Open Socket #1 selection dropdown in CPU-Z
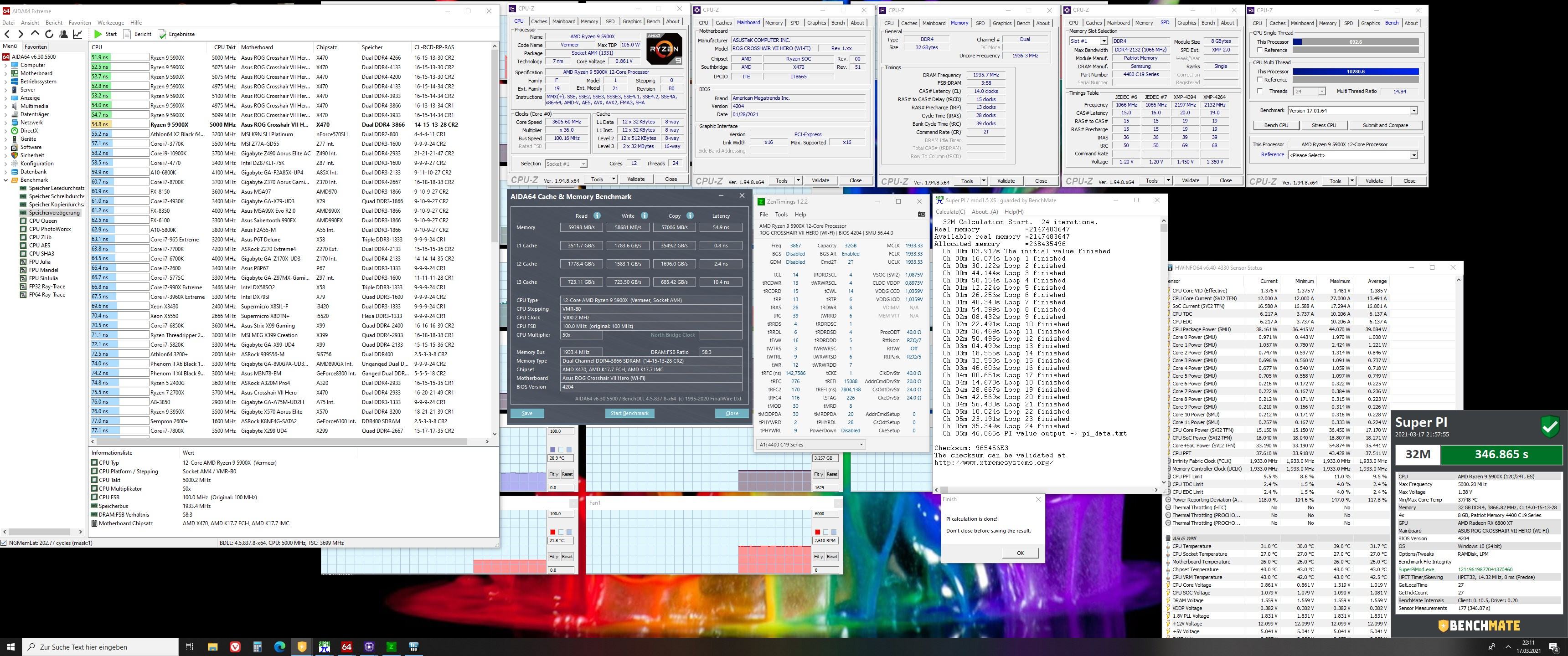Viewport: 1568px width, 656px height. point(566,164)
